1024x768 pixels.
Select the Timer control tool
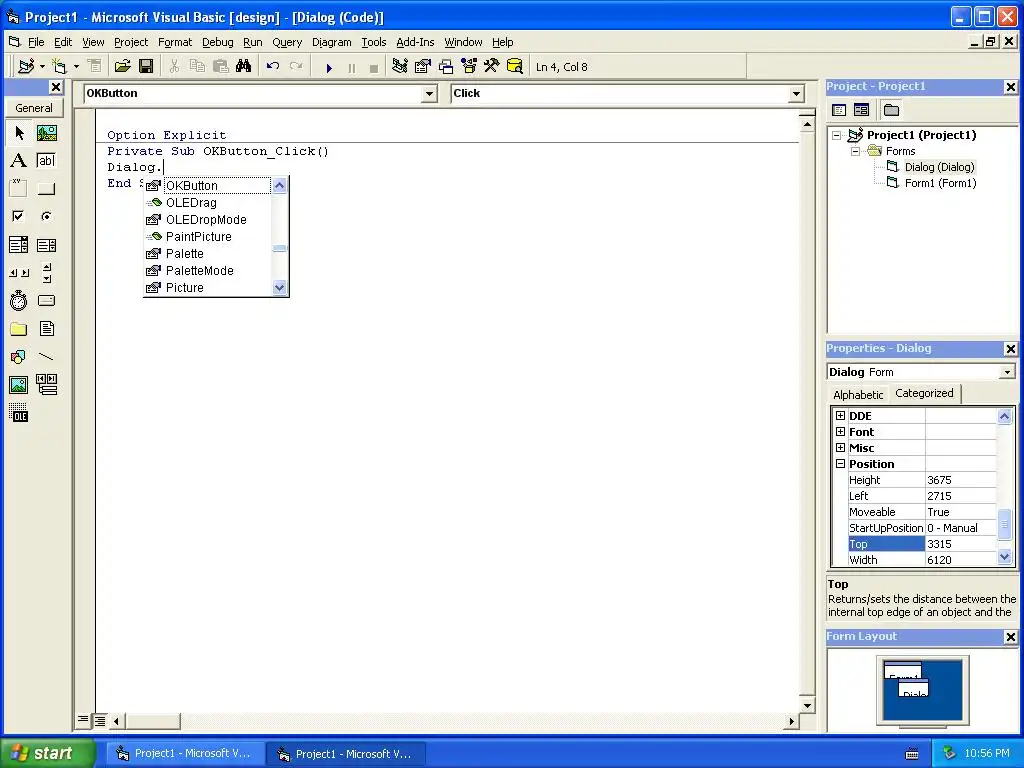tap(19, 300)
